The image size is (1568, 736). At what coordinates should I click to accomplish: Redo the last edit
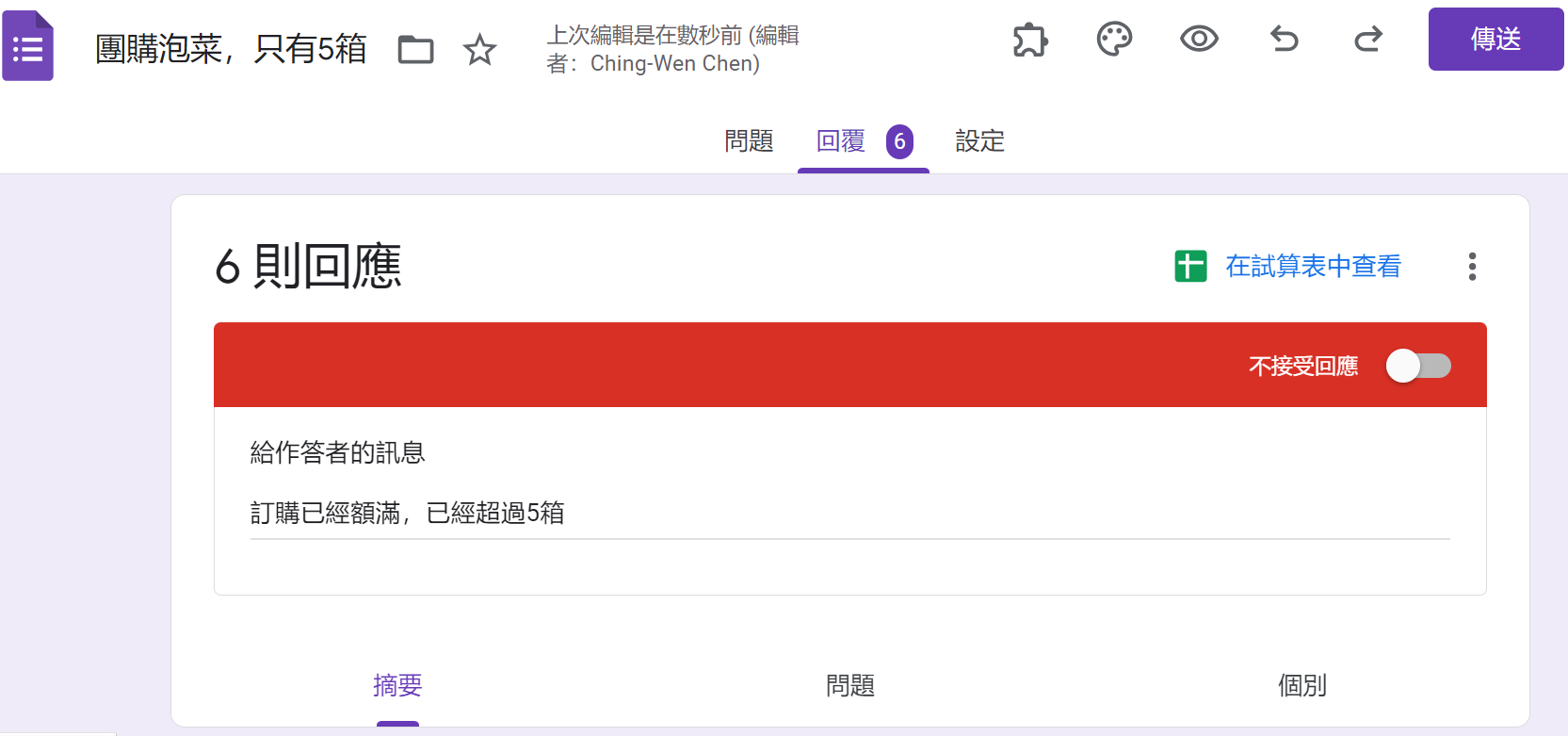(x=1367, y=40)
